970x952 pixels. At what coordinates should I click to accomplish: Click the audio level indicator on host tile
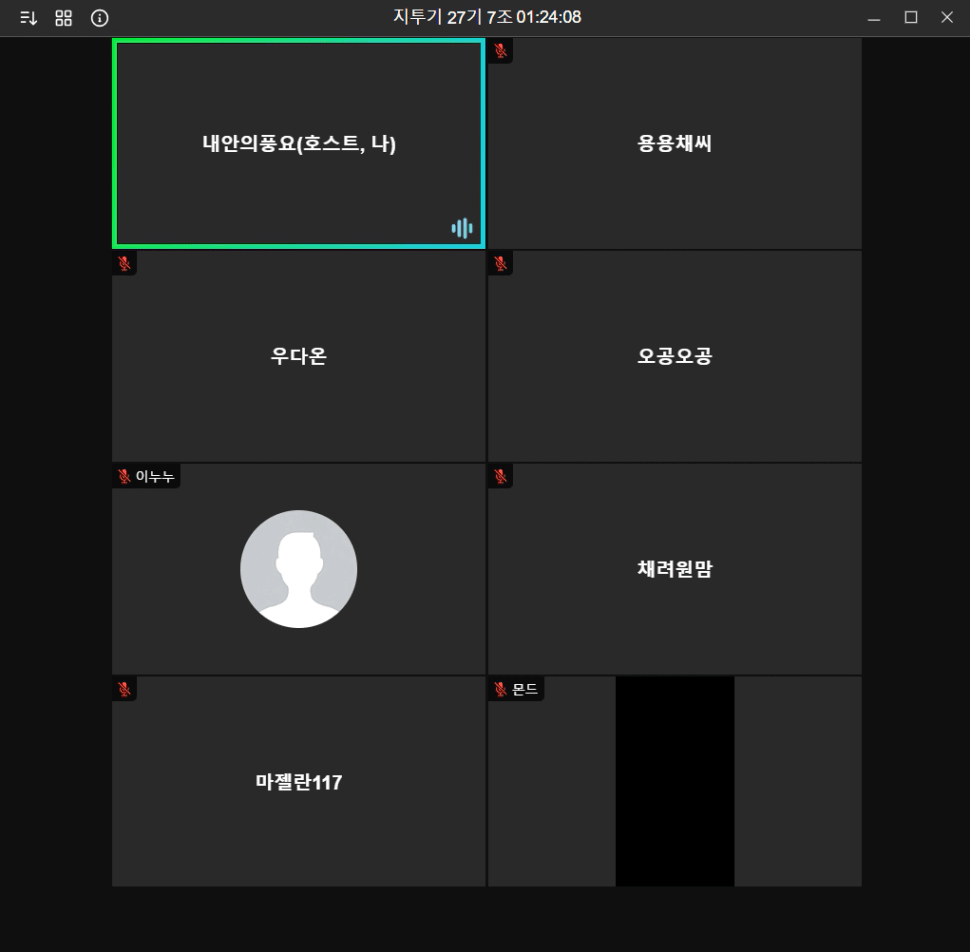[462, 228]
